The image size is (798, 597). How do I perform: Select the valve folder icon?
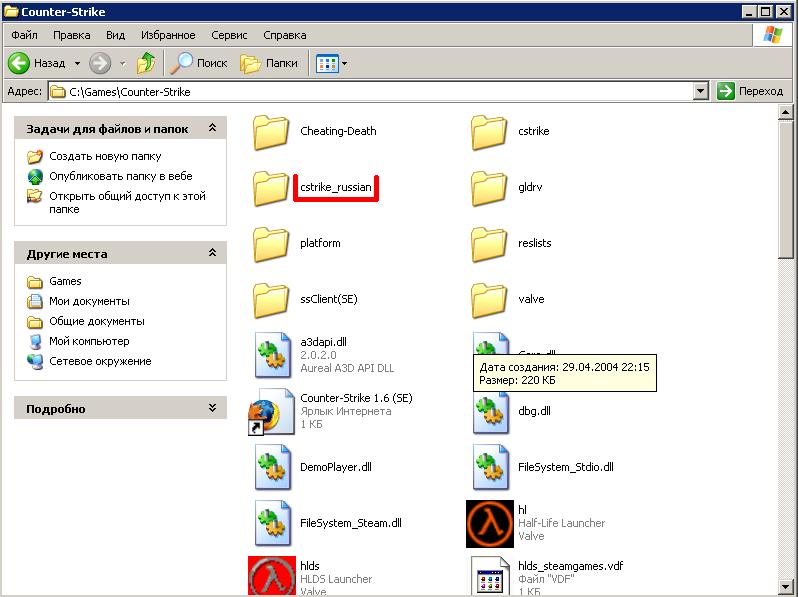tap(489, 300)
